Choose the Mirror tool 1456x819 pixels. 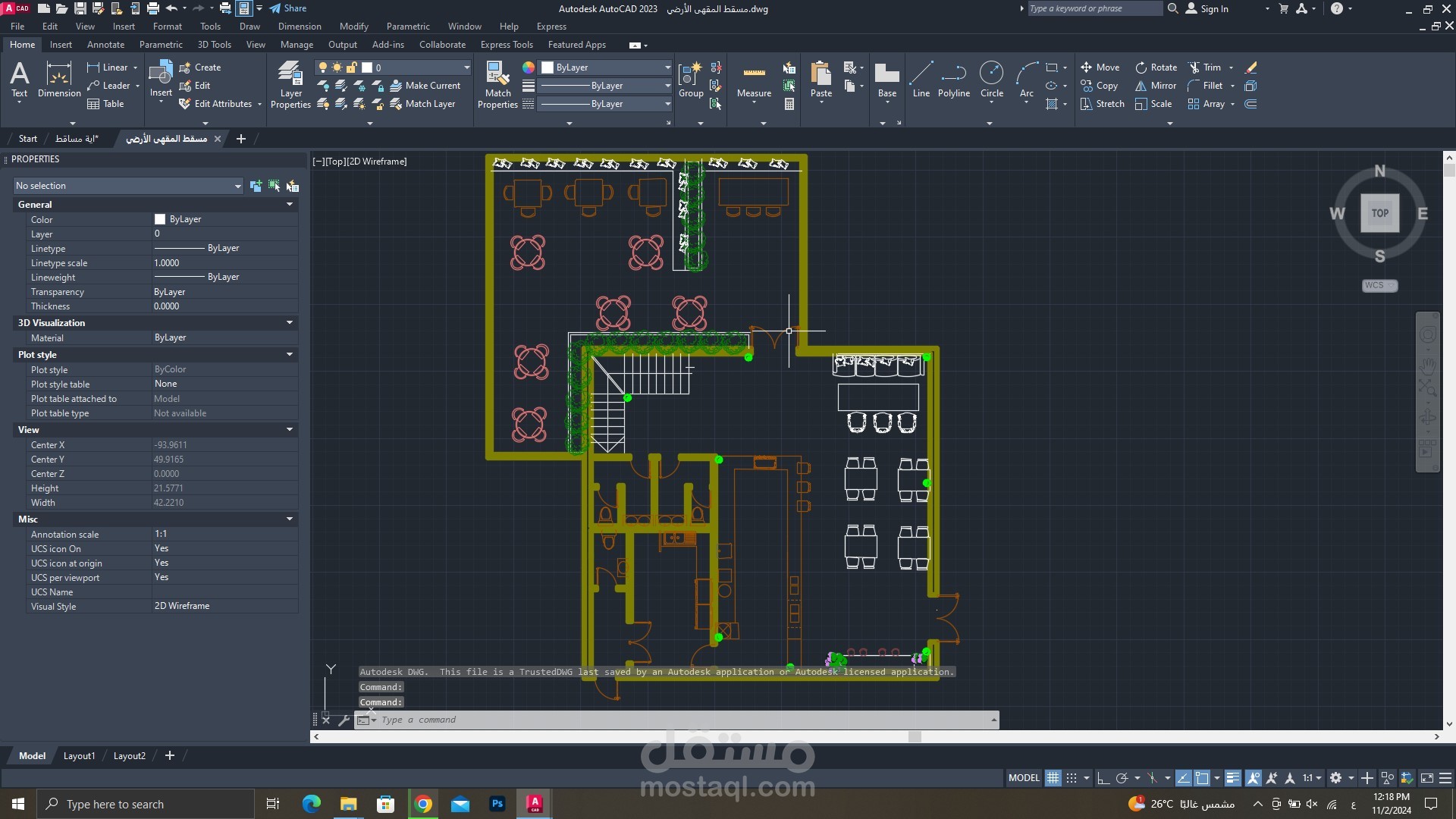click(1156, 86)
